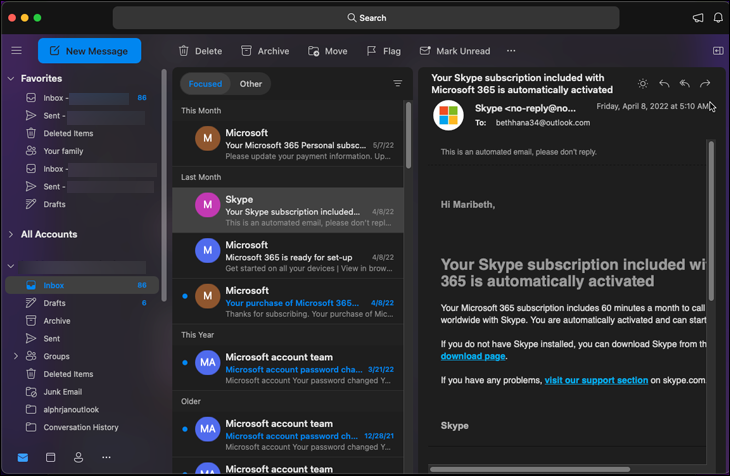Switch to the Other tab
This screenshot has height=476, width=730.
pos(251,84)
